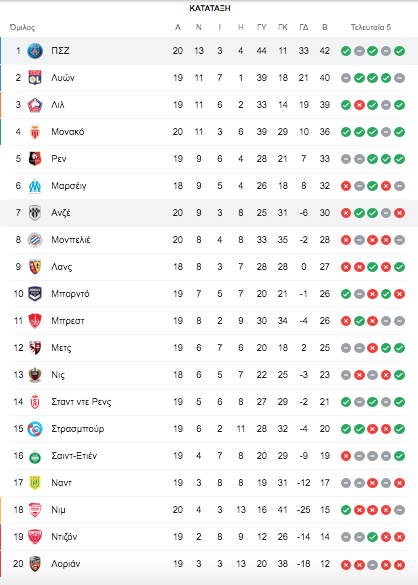This screenshot has width=418, height=585.
Task: Select the Στρασμπούρ team crest
Action: (x=35, y=429)
